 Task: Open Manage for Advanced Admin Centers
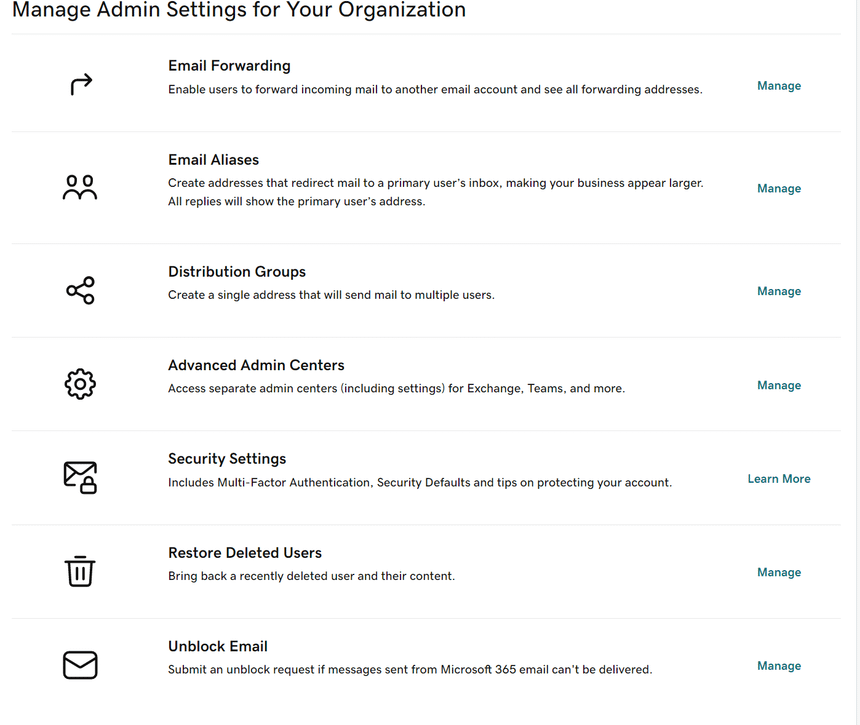778,386
